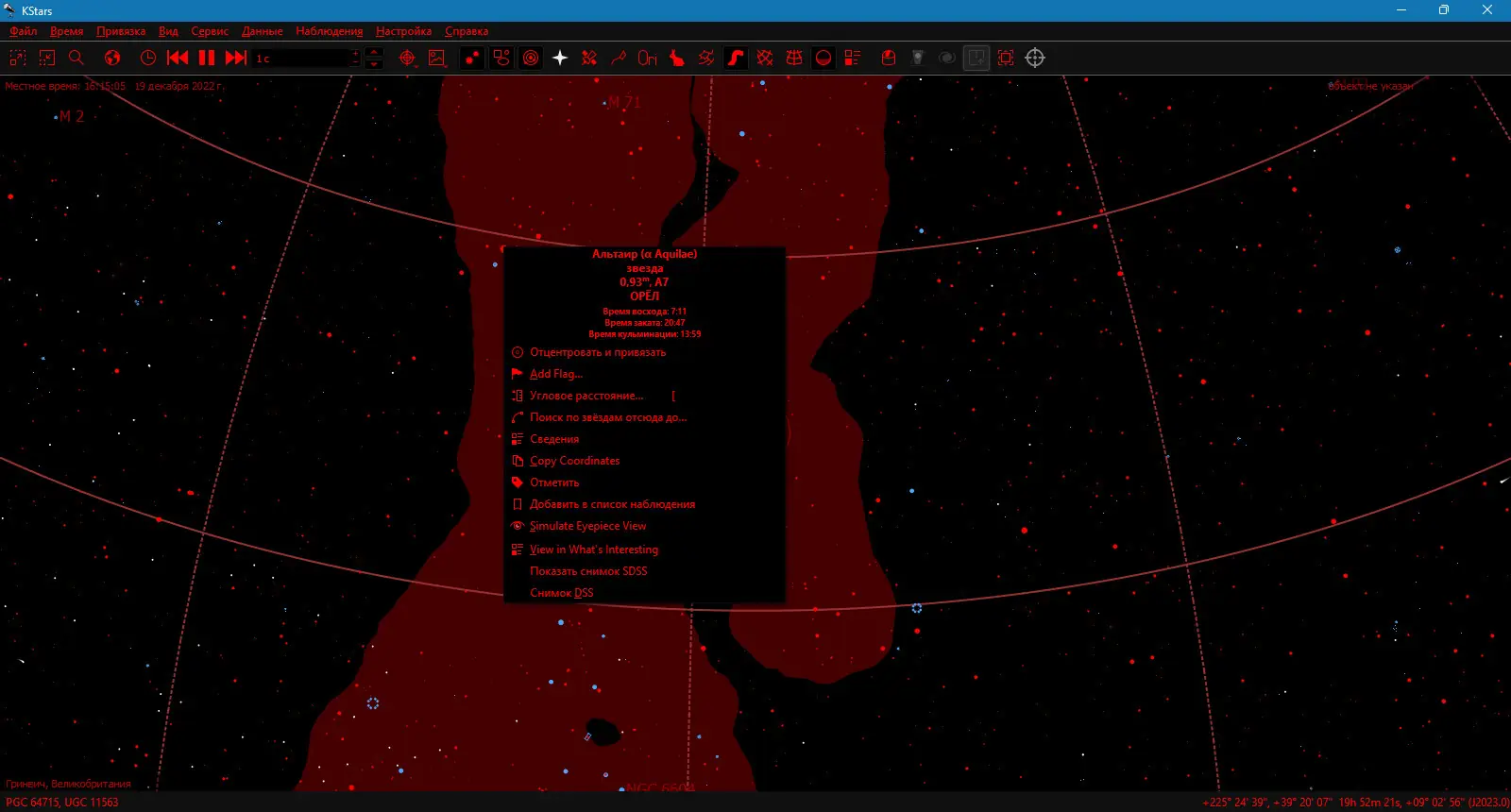Screen dimensions: 1511x812
Task: Toggle stars display
Action: [472, 58]
